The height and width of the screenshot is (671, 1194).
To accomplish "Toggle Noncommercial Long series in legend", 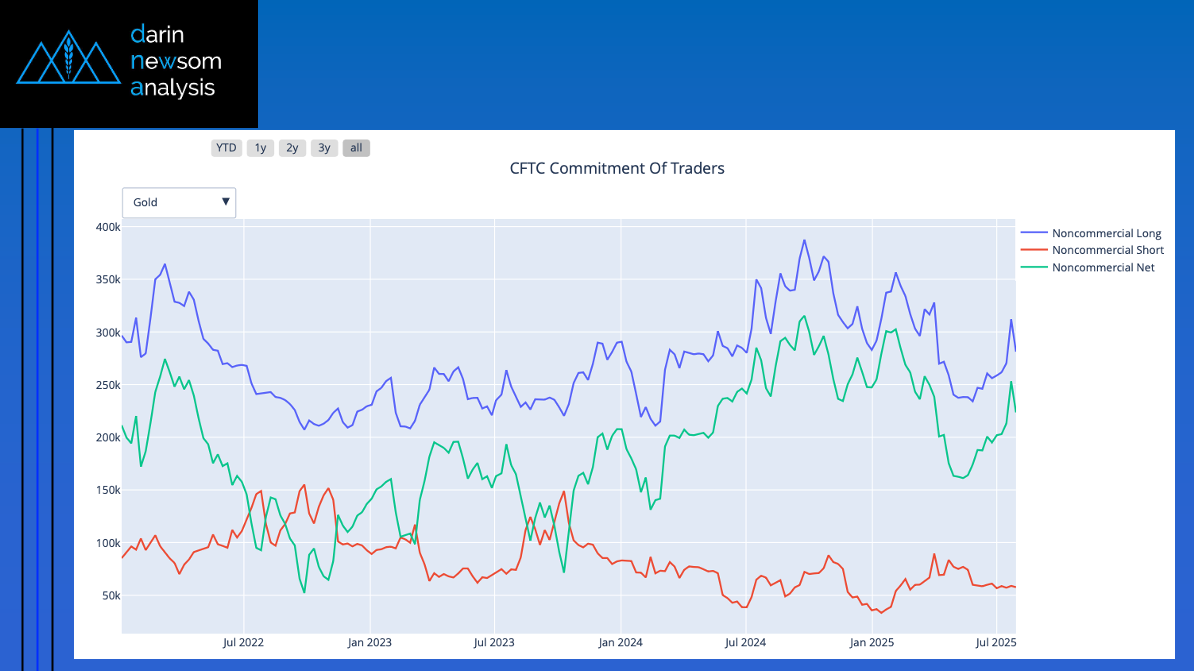I will (1106, 233).
